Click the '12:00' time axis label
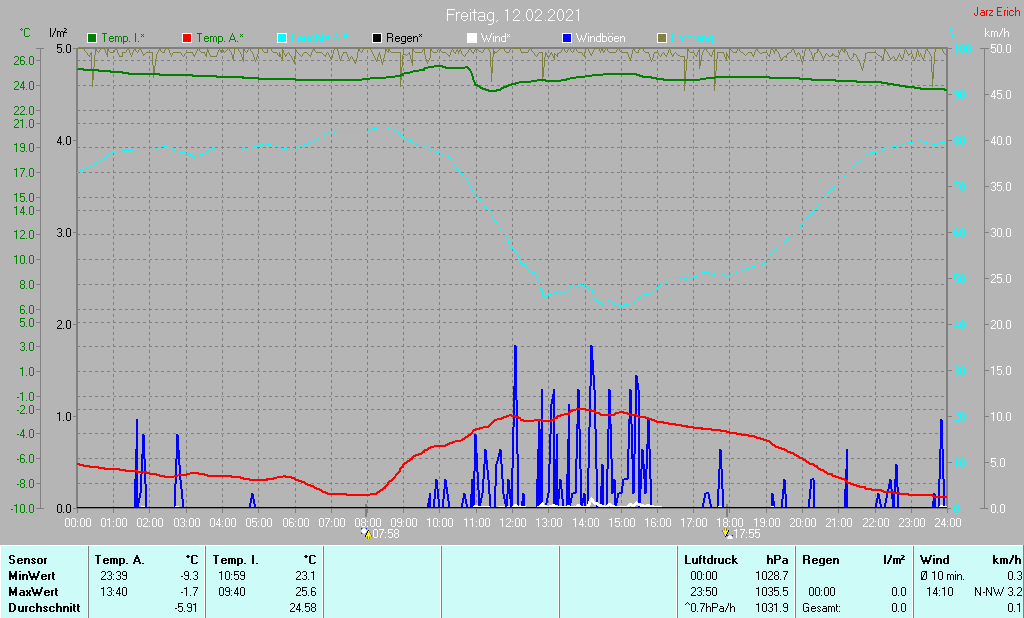This screenshot has height=618, width=1024. [x=513, y=523]
